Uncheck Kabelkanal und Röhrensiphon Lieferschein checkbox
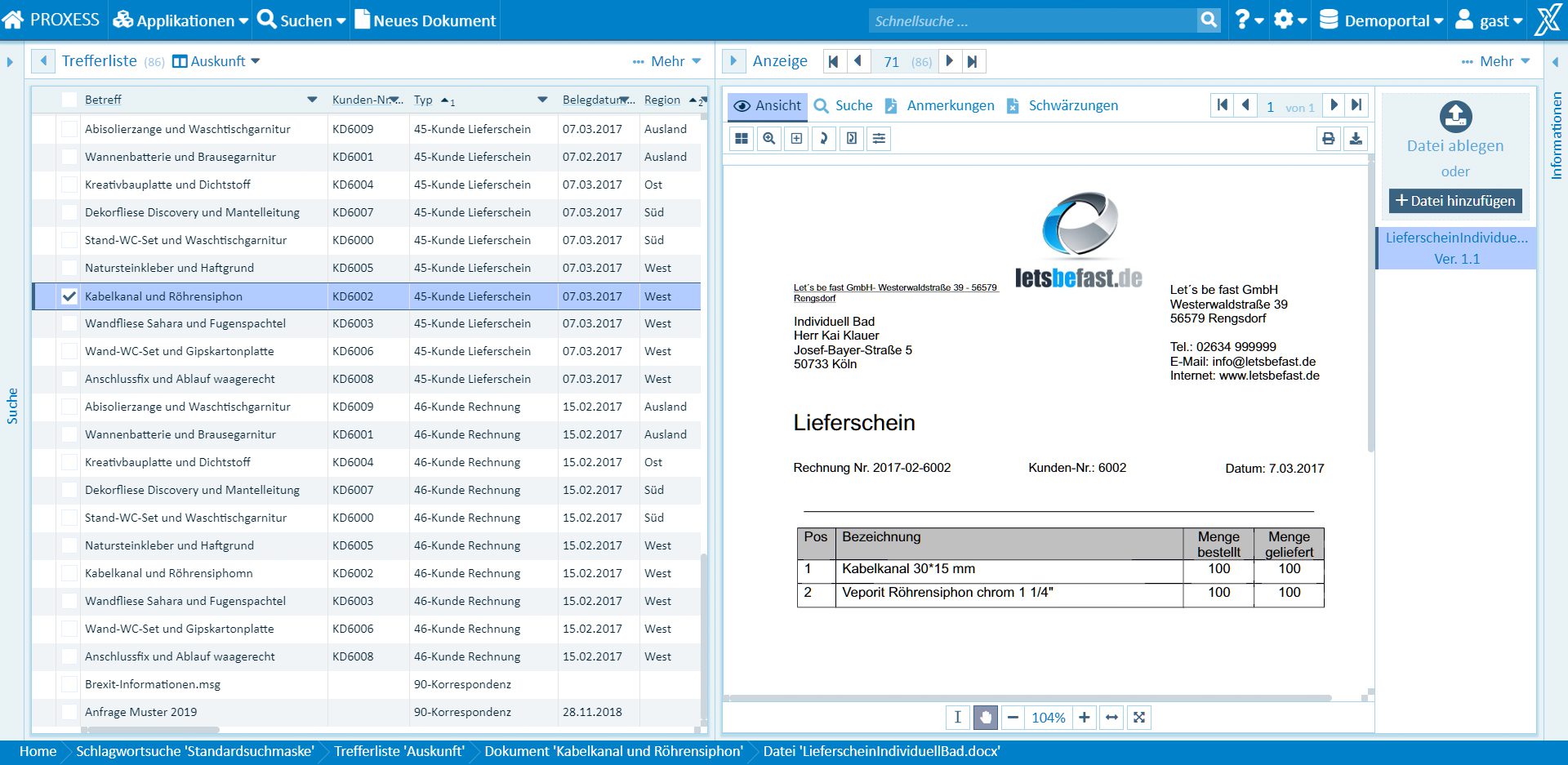Viewport: 1568px width, 765px height. (x=69, y=296)
